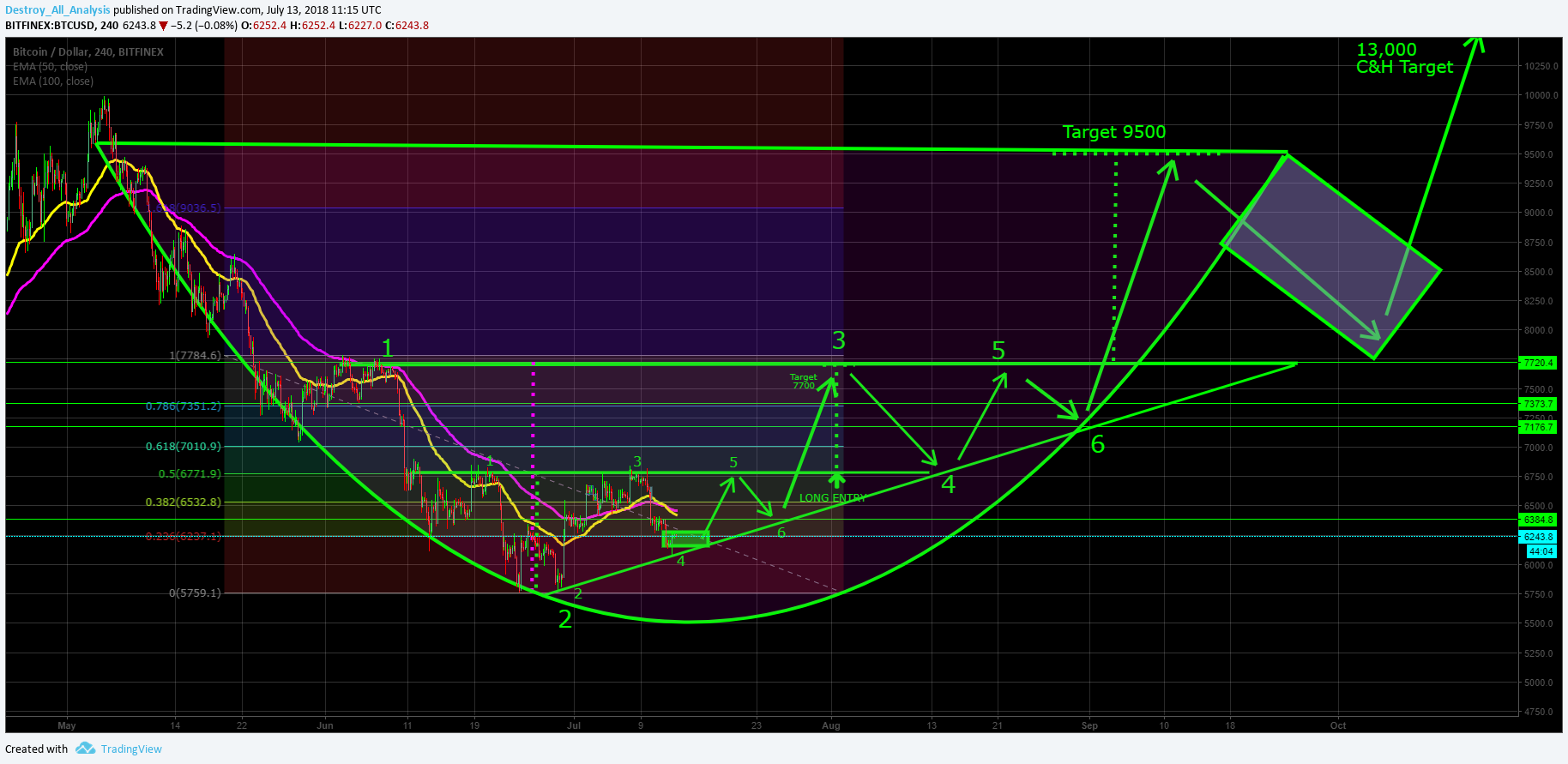Select the EMA (50, close) indicator legend
The height and width of the screenshot is (764, 1568).
tap(50, 67)
